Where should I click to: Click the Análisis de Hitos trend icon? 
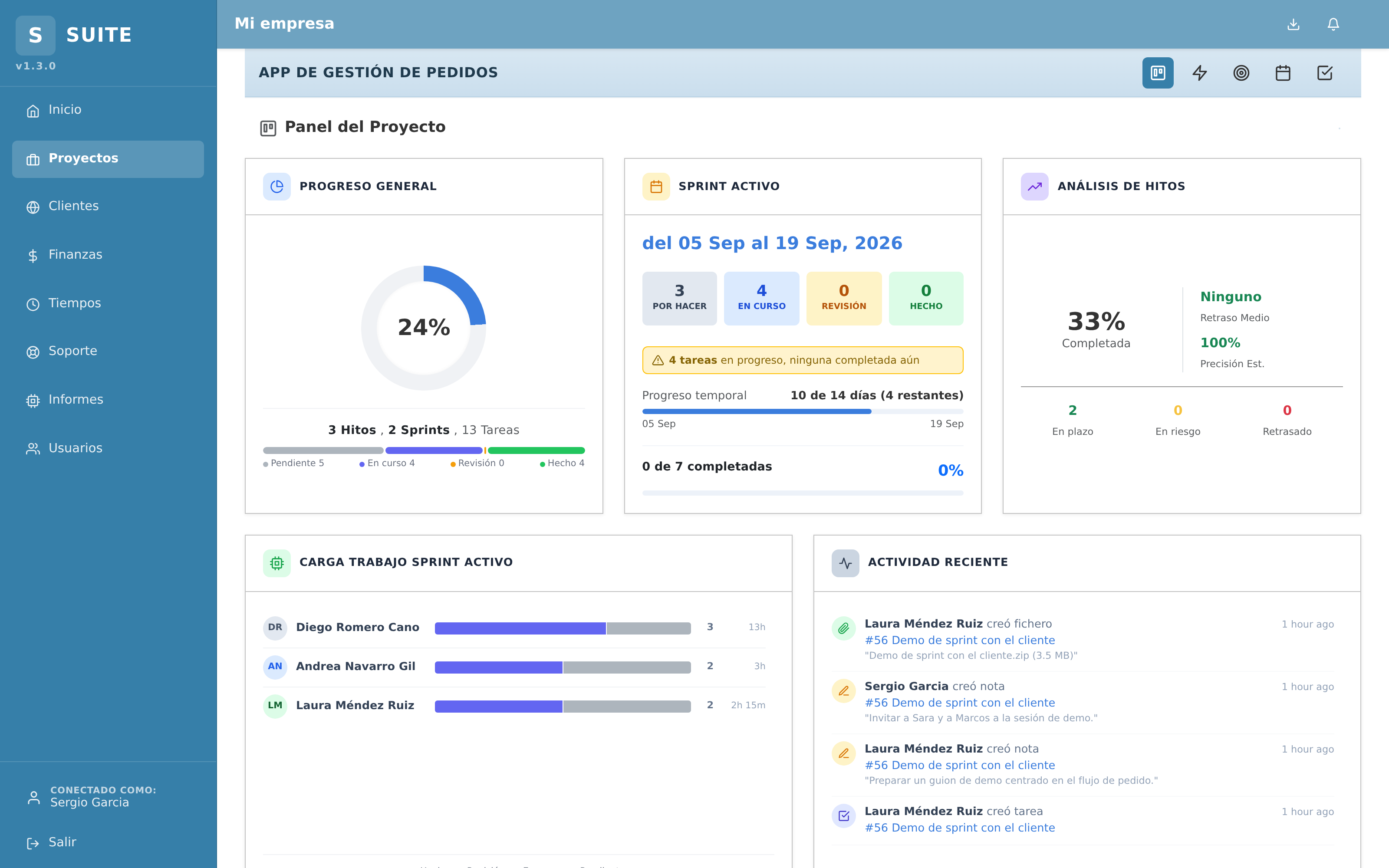tap(1034, 187)
